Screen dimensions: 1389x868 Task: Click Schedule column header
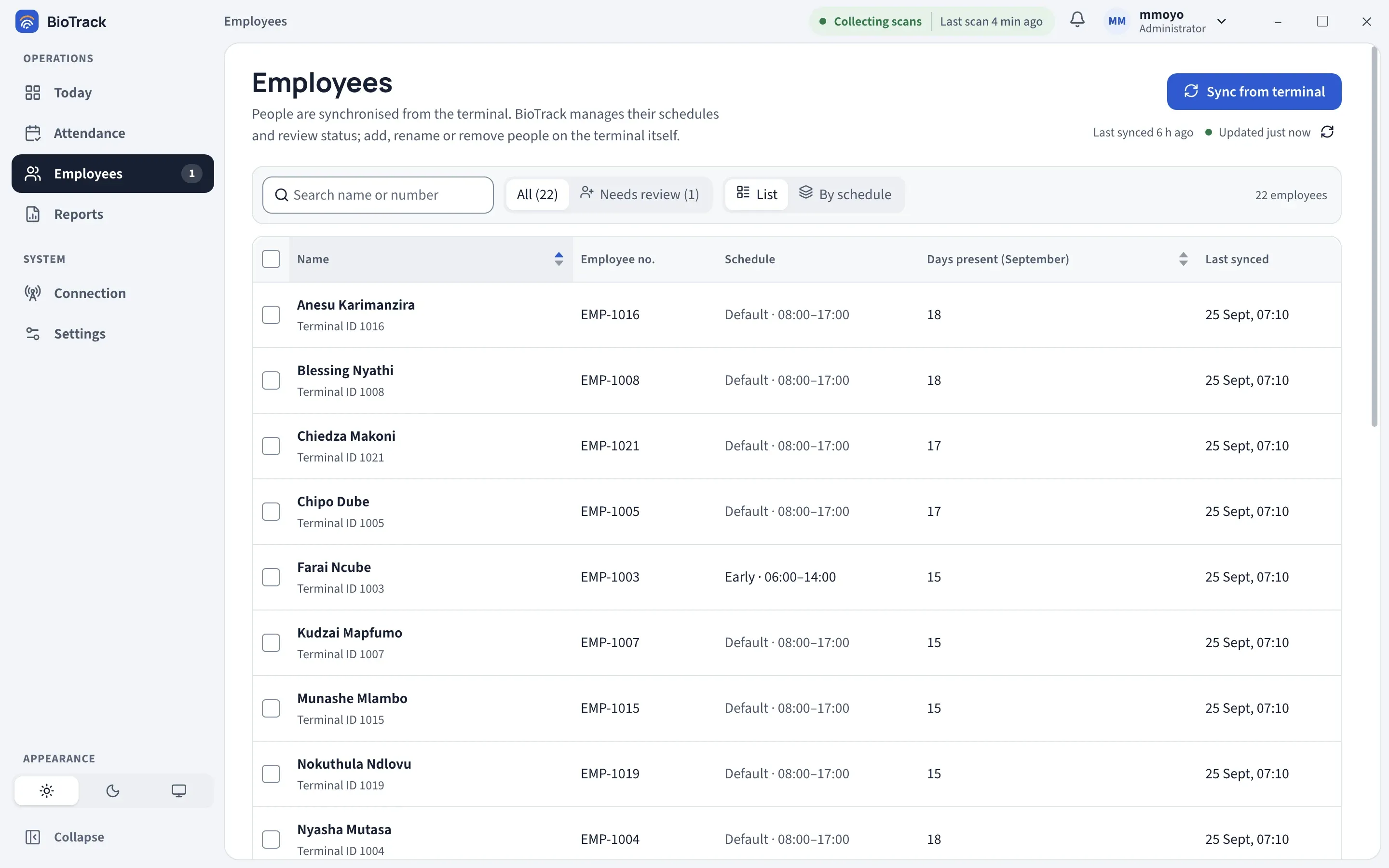point(749,259)
